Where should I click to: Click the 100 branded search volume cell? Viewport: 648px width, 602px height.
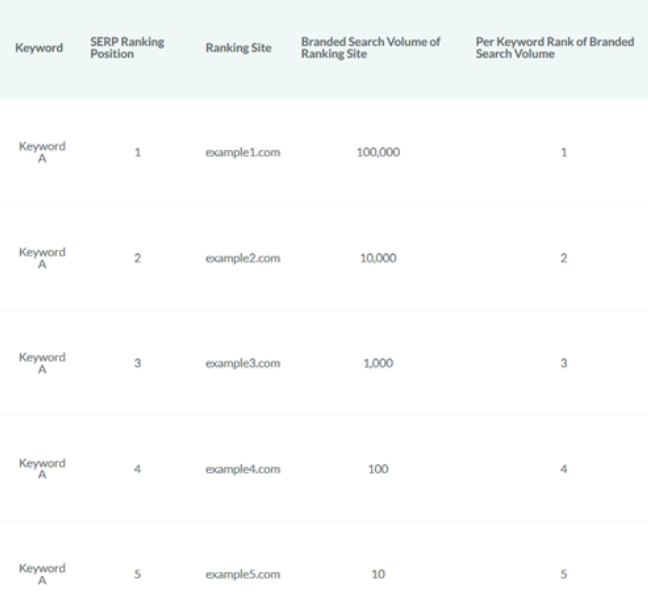pos(378,469)
